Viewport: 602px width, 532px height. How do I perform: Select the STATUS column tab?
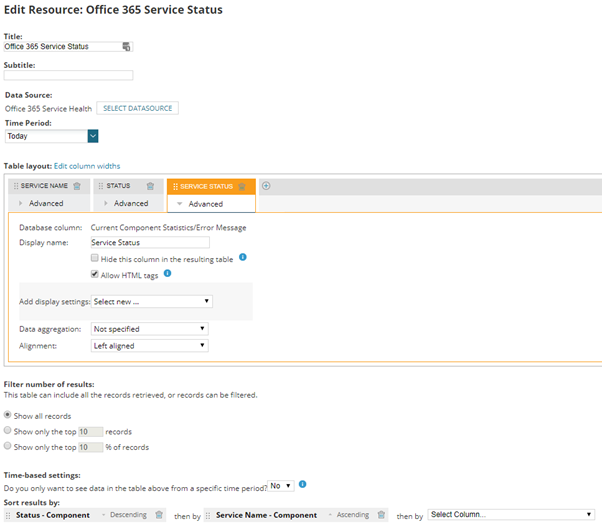[x=128, y=186]
